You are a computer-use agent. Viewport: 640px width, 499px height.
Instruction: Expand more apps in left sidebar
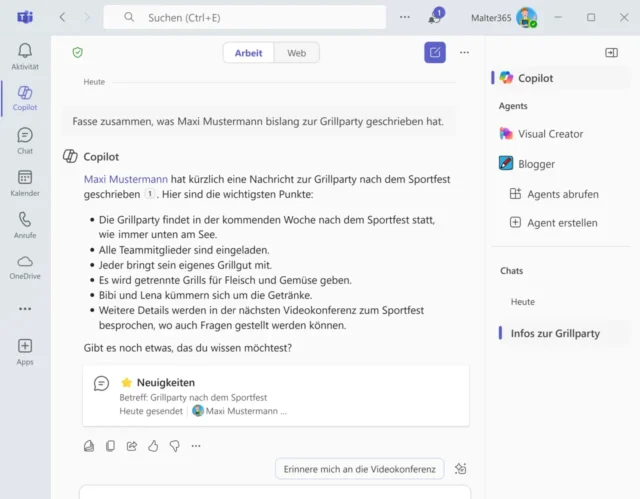pos(25,309)
